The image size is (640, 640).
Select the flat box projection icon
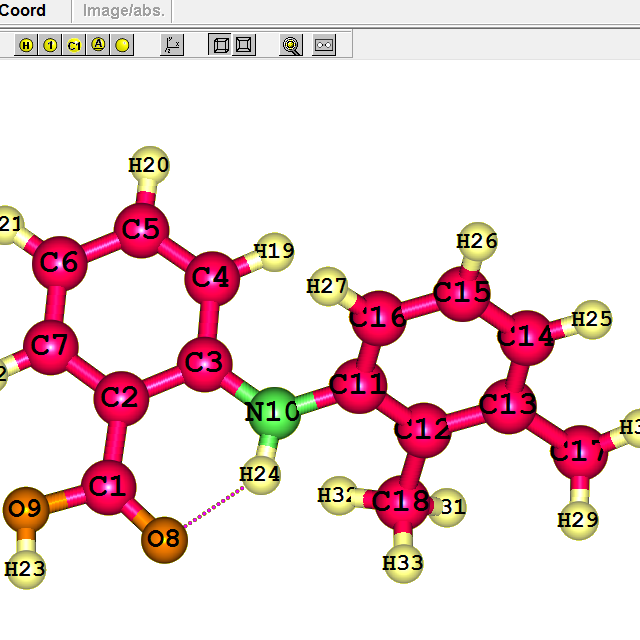tap(243, 45)
